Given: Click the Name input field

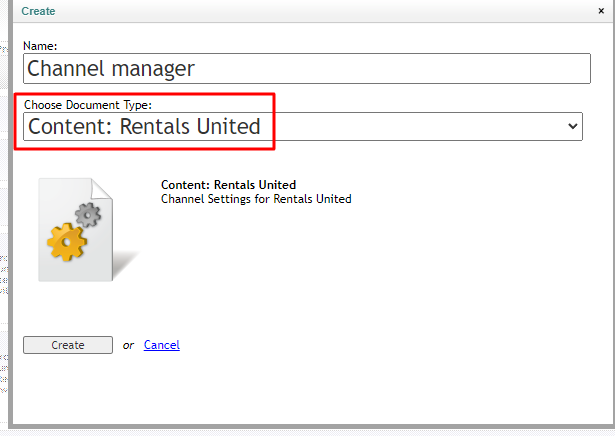Looking at the screenshot, I should pyautogui.click(x=307, y=69).
